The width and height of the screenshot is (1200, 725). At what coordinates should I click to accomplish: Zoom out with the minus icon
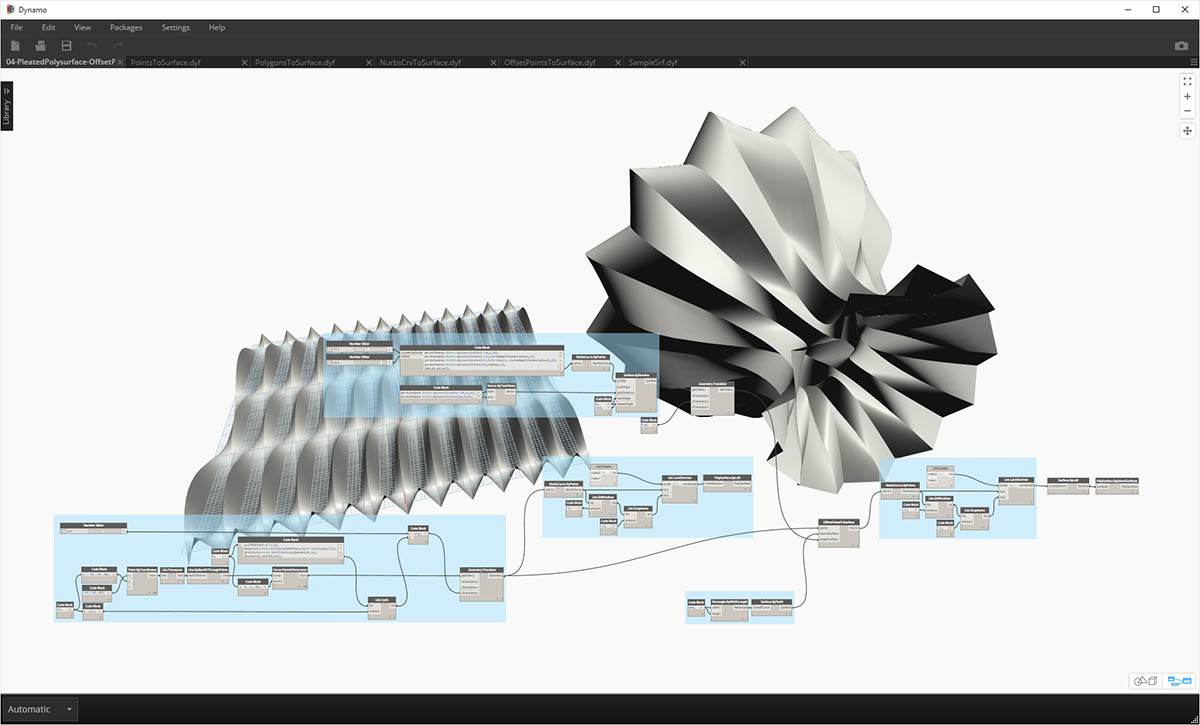[1187, 111]
